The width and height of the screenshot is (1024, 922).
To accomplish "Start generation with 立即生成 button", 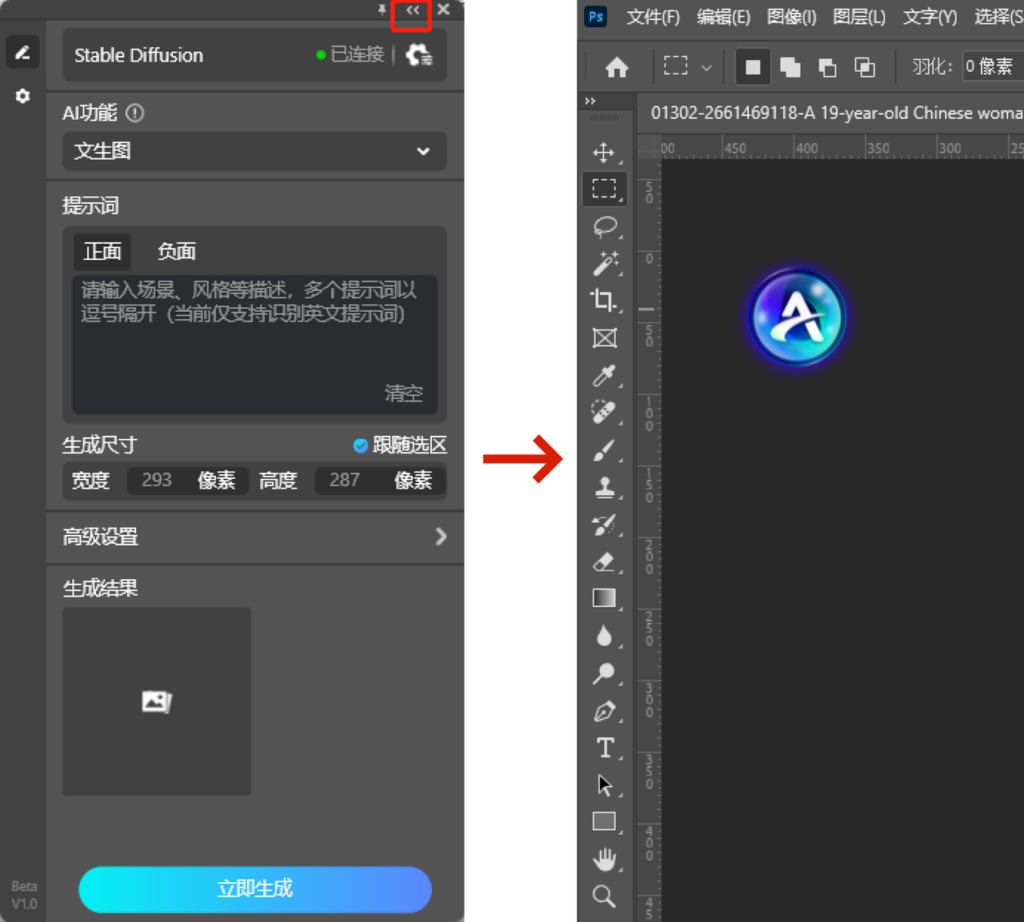I will pos(255,889).
